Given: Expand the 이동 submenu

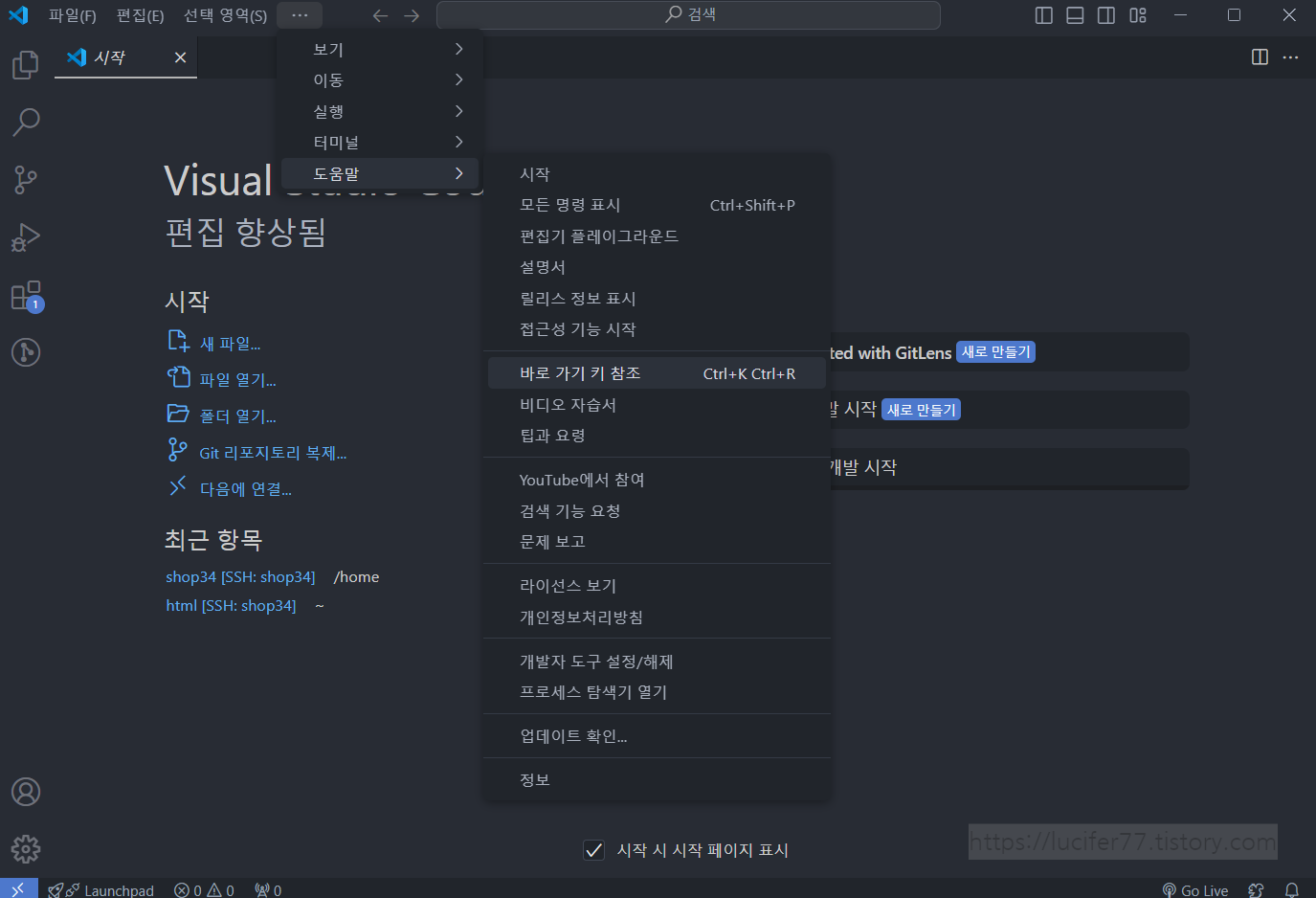Looking at the screenshot, I should (380, 79).
